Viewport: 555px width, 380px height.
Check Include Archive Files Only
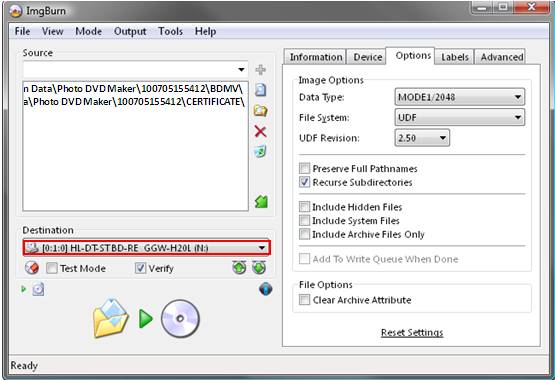[304, 234]
